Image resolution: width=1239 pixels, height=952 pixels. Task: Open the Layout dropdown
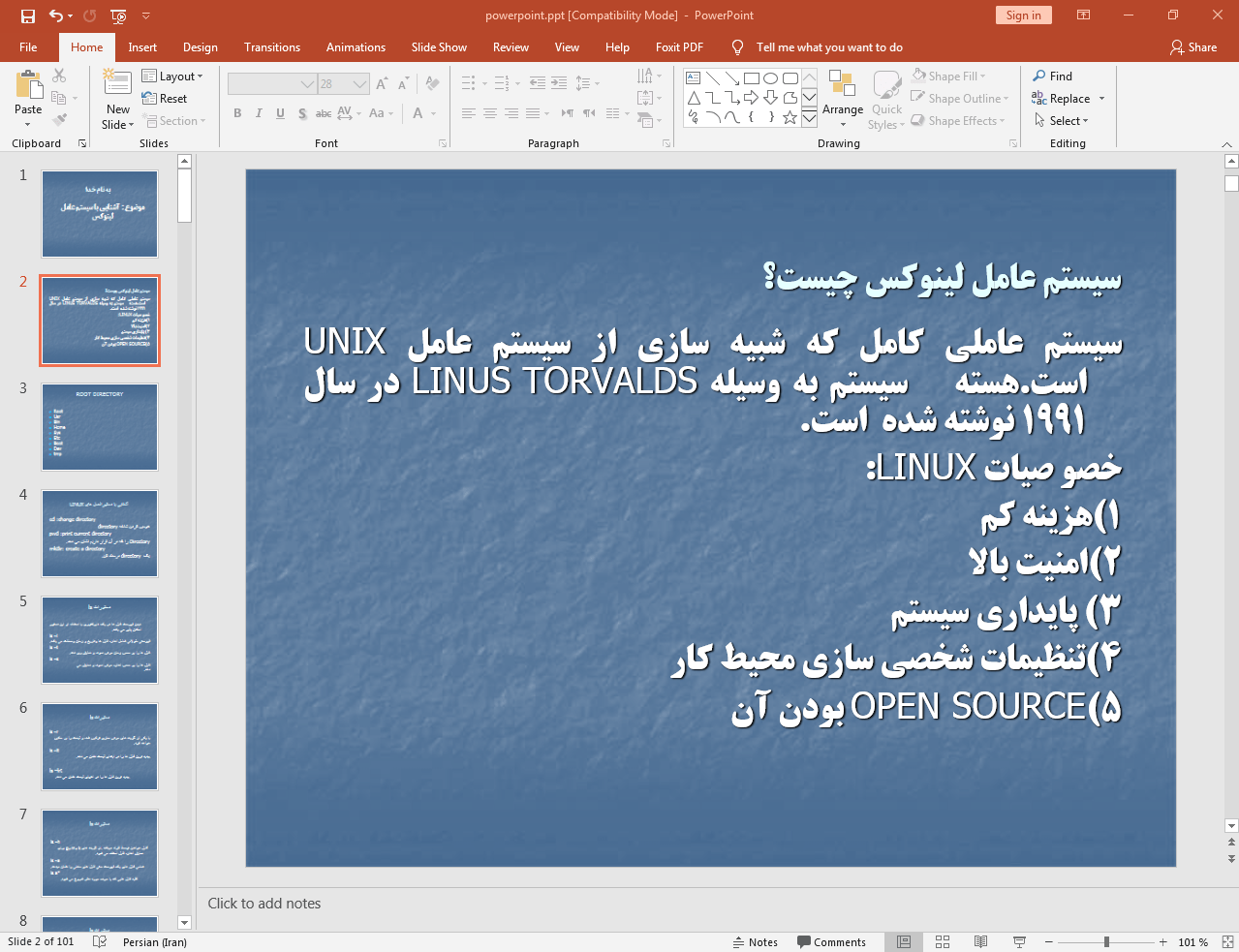(x=172, y=77)
